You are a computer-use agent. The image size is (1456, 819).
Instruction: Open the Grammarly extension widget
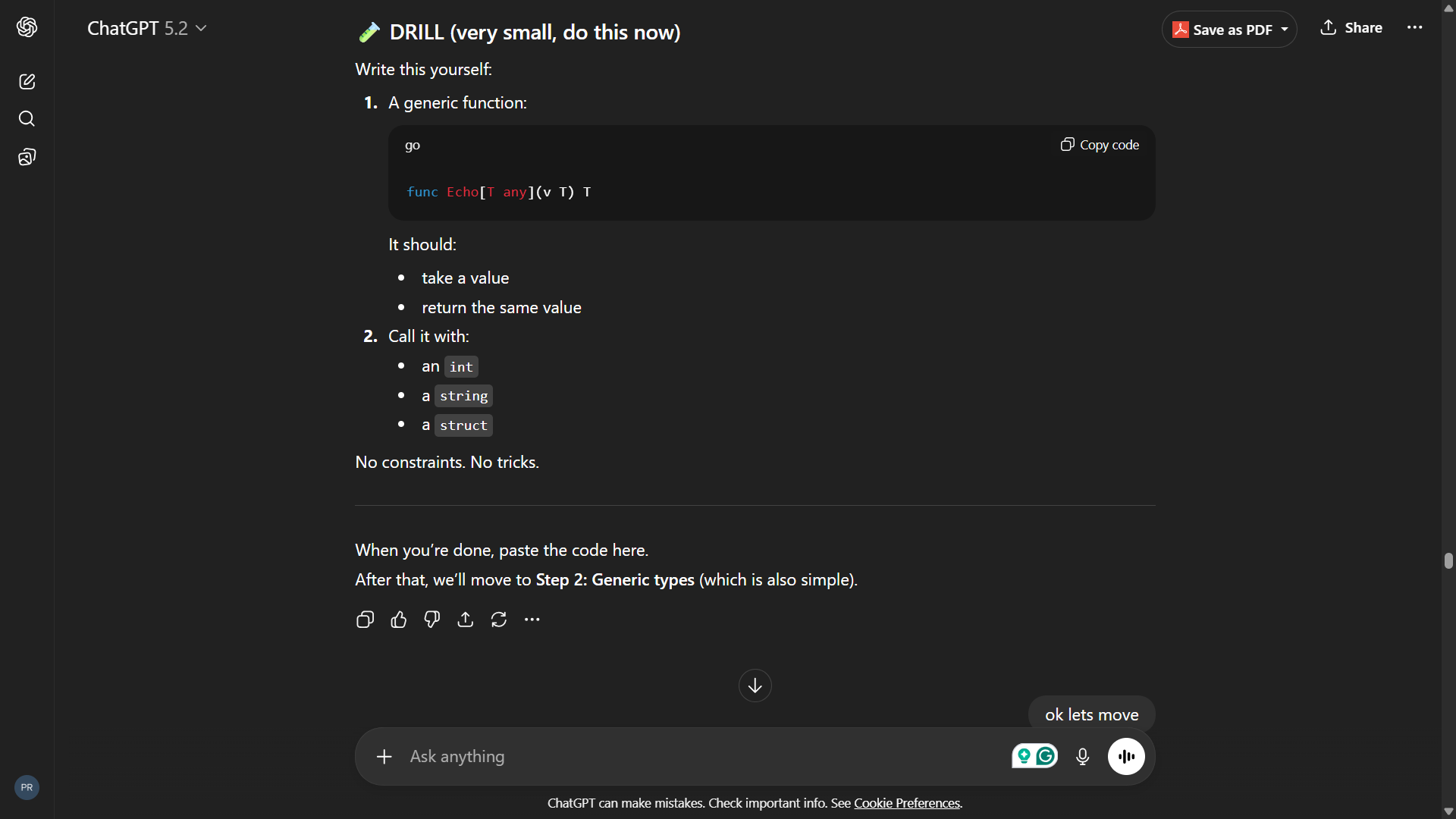click(x=1045, y=756)
